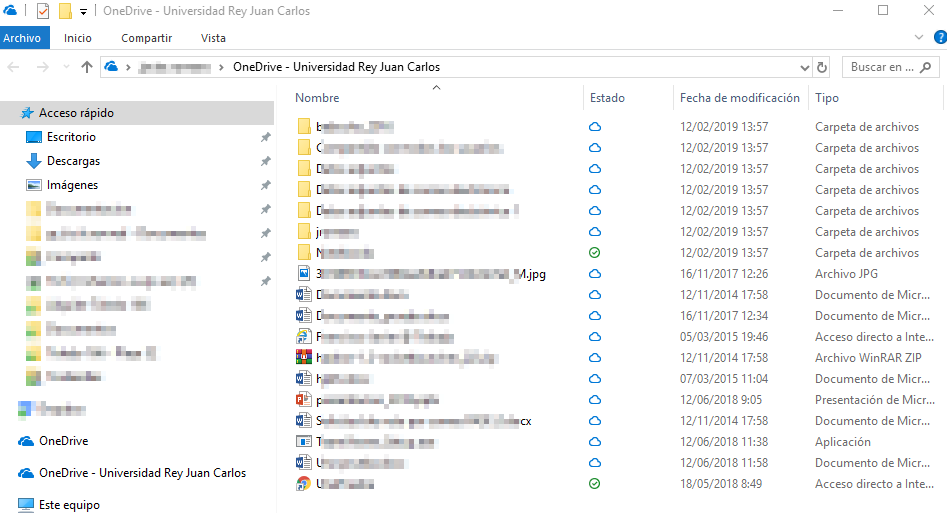Click the Properties checkmark icon in title bar

pos(43,11)
